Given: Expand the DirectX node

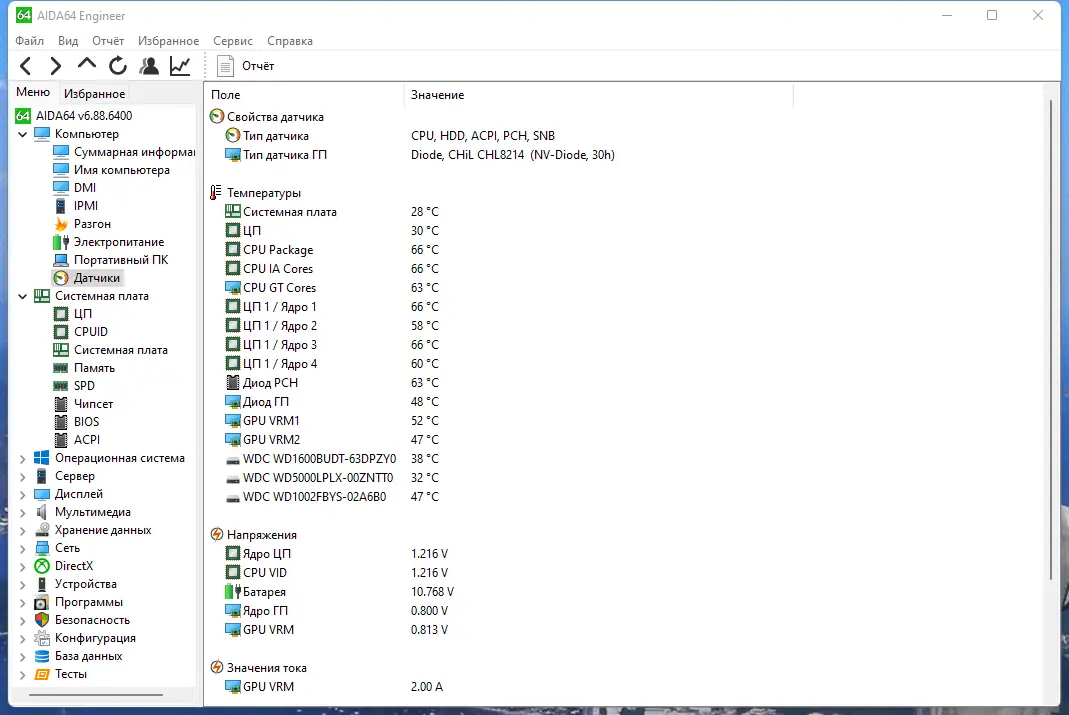Looking at the screenshot, I should 22,567.
